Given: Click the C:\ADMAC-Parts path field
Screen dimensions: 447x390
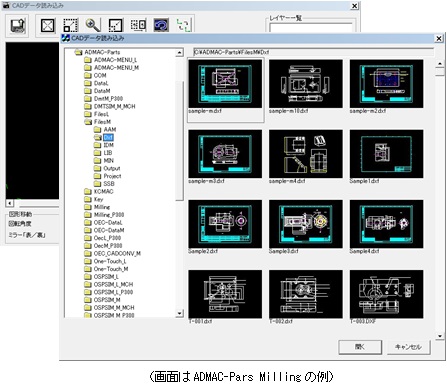Looking at the screenshot, I should pos(313,52).
